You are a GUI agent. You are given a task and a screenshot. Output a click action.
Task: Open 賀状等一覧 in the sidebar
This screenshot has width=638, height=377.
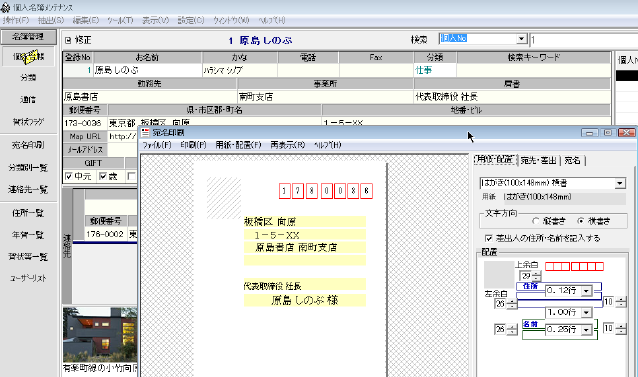tap(28, 257)
